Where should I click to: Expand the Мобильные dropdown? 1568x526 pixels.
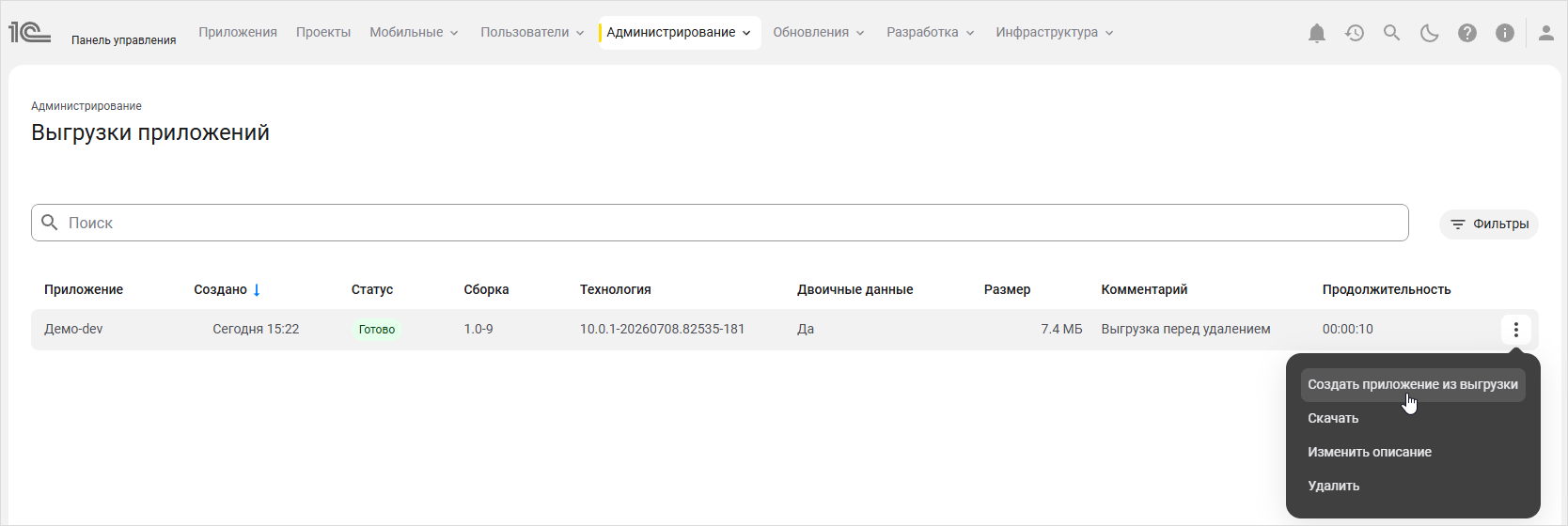414,32
